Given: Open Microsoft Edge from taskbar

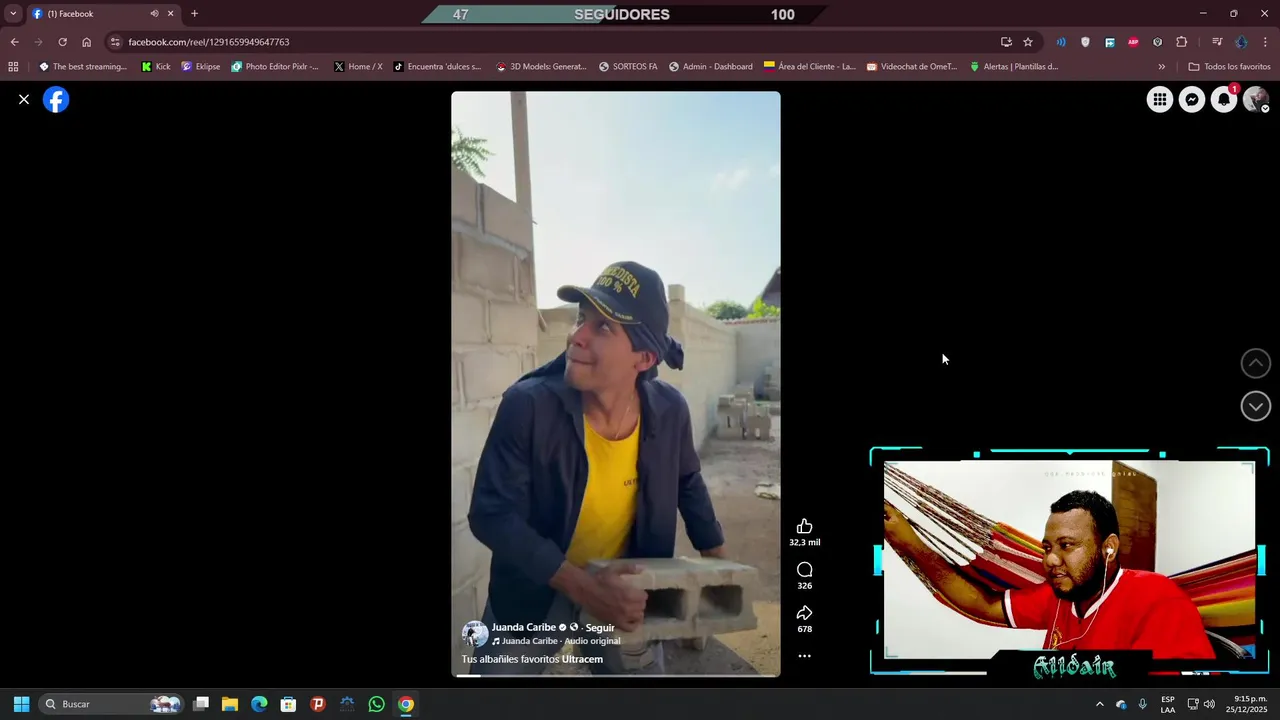Looking at the screenshot, I should 259,704.
